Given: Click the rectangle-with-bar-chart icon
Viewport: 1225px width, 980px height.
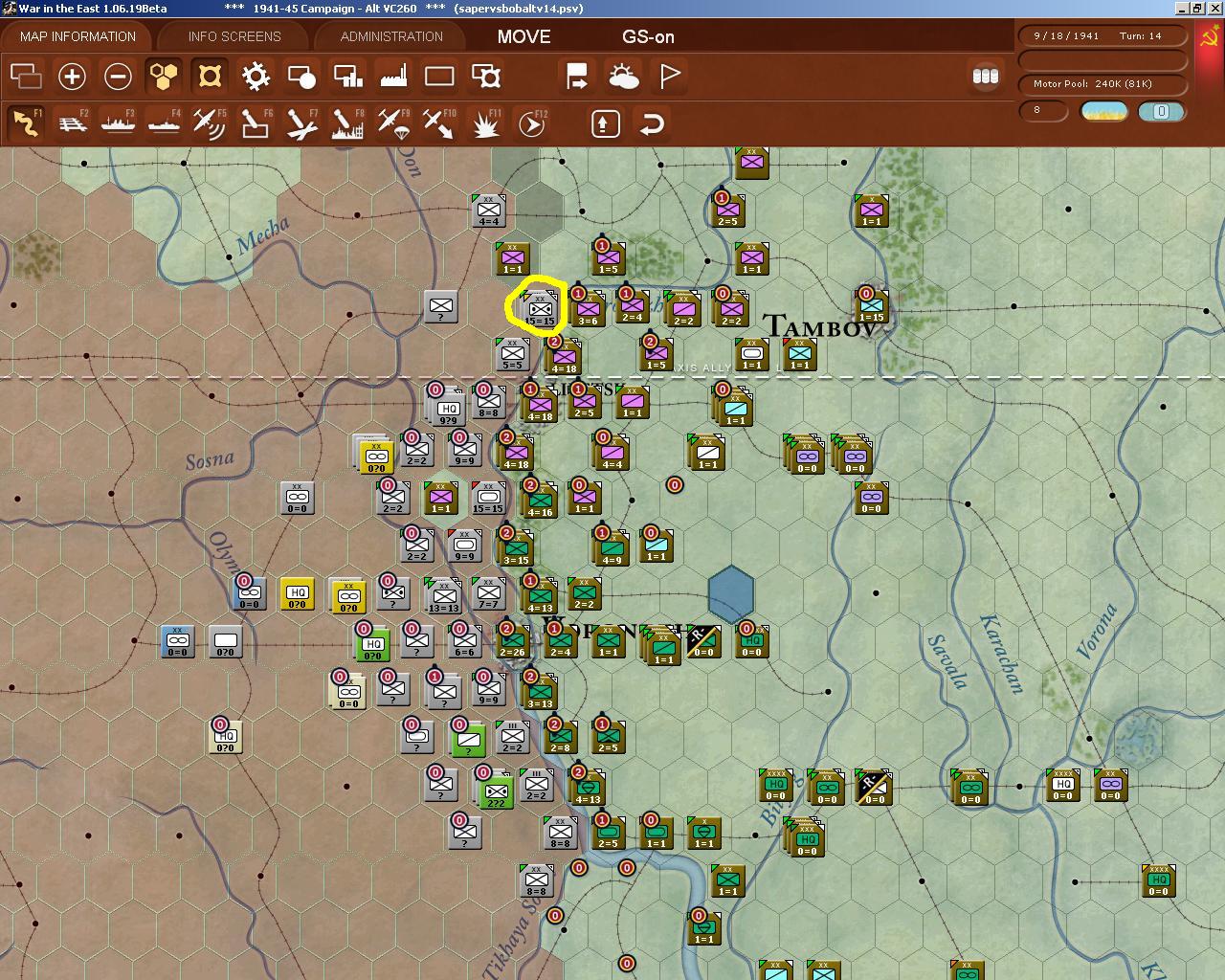Looking at the screenshot, I should click(347, 76).
